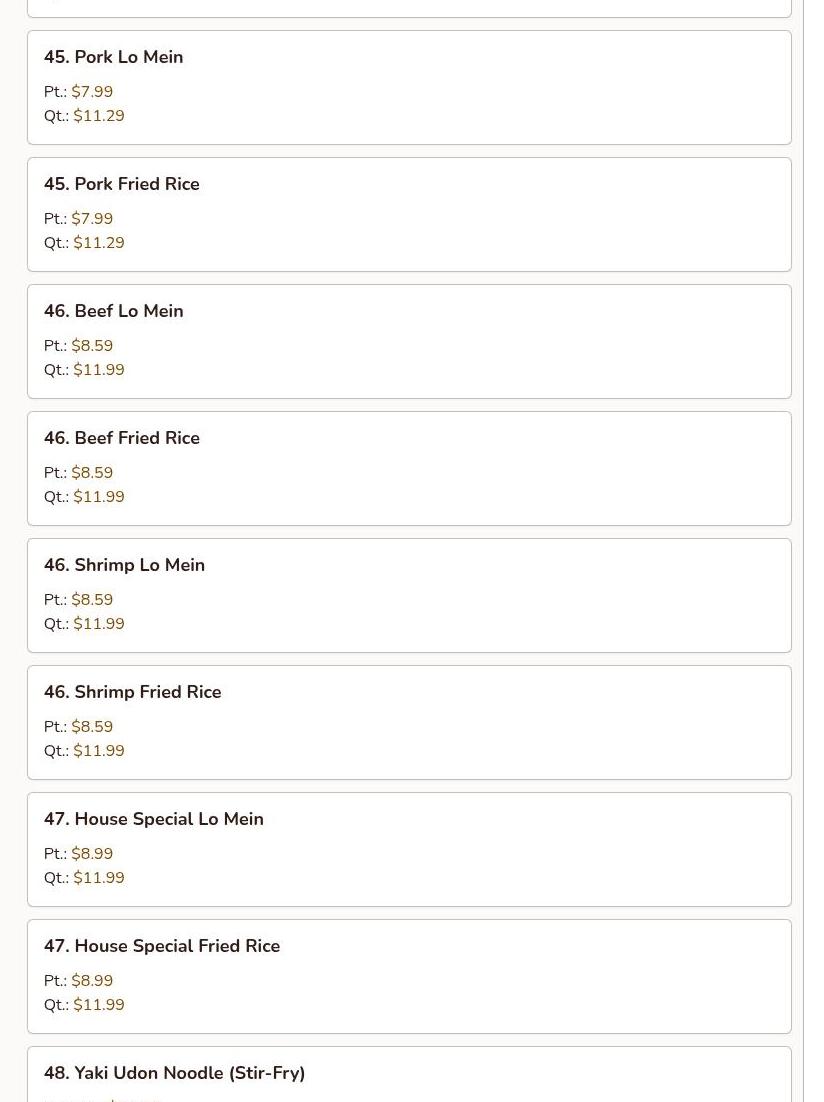The height and width of the screenshot is (1102, 824).
Task: Click the 46. Shrimp Fried Rice title
Action: click(132, 692)
